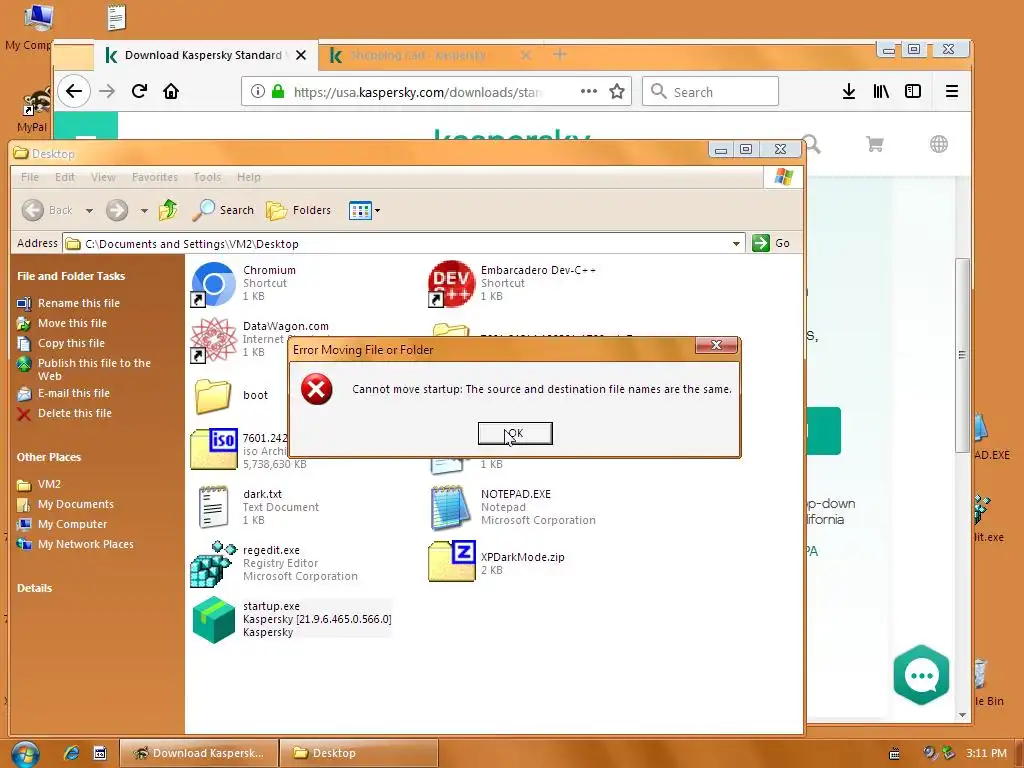
Task: Close the Error Moving File dialog
Action: pos(716,345)
